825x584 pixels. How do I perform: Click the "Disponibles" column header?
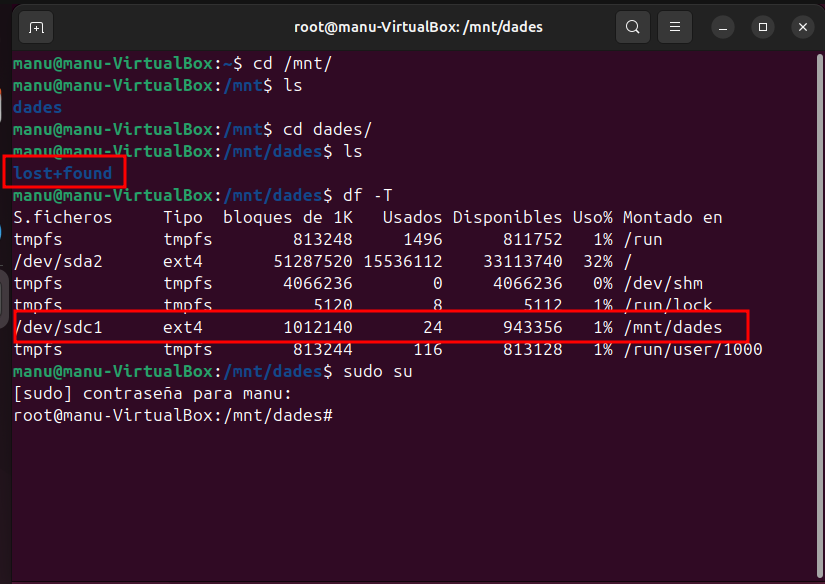tap(507, 217)
